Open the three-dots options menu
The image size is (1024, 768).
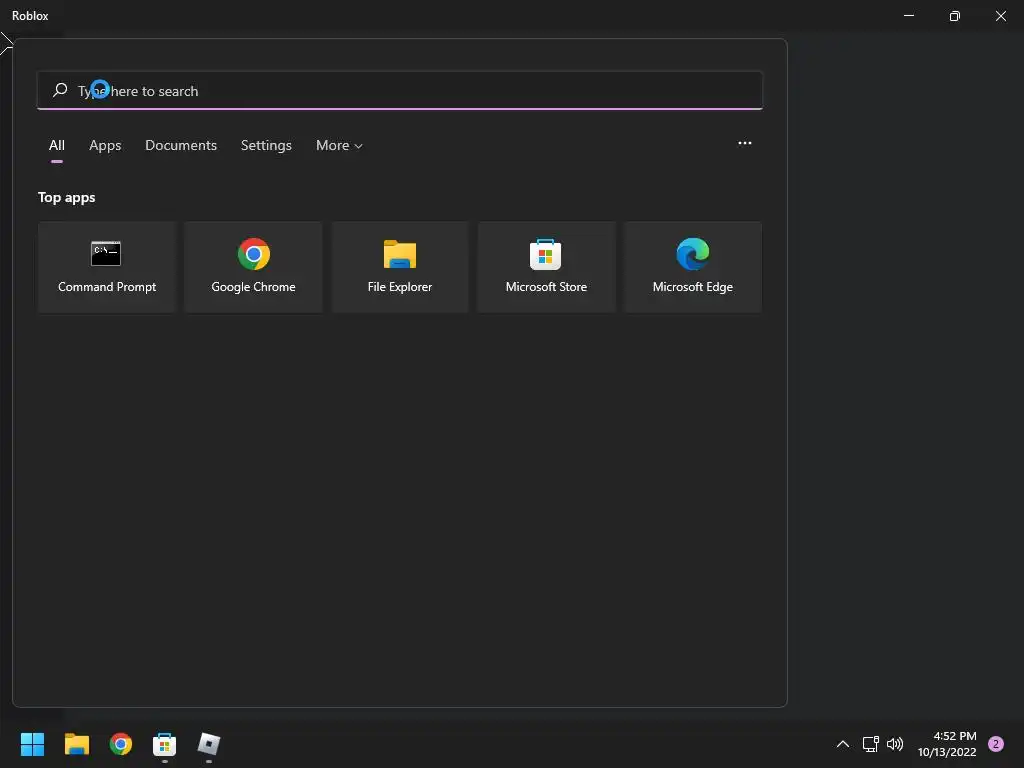point(744,143)
